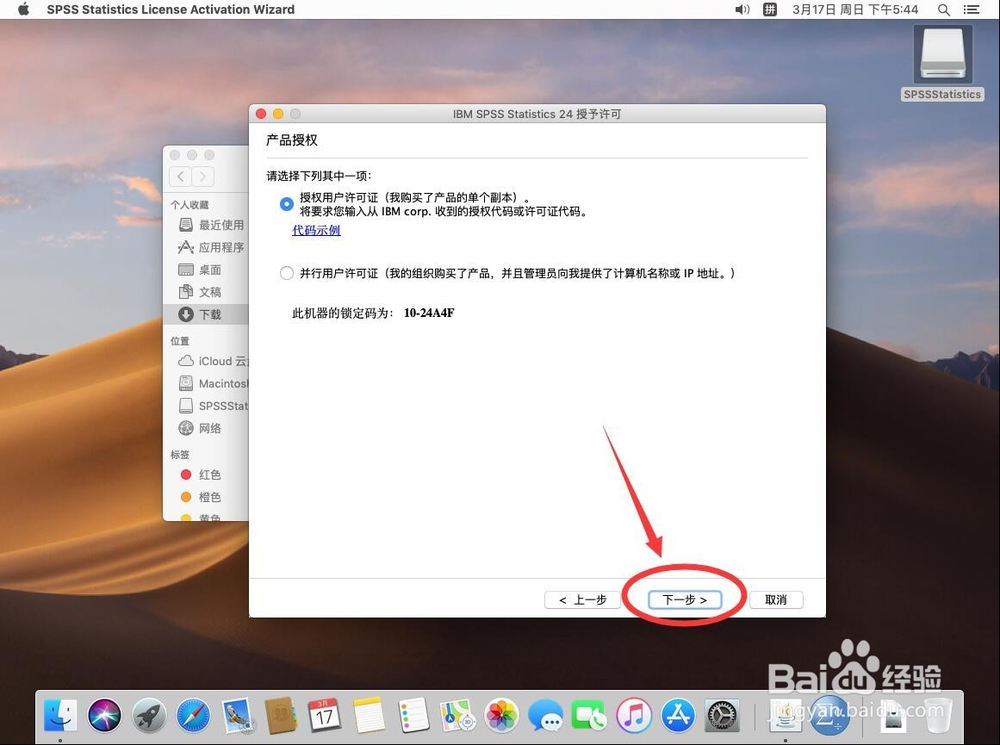Click the Finder back navigation arrow

[x=179, y=177]
